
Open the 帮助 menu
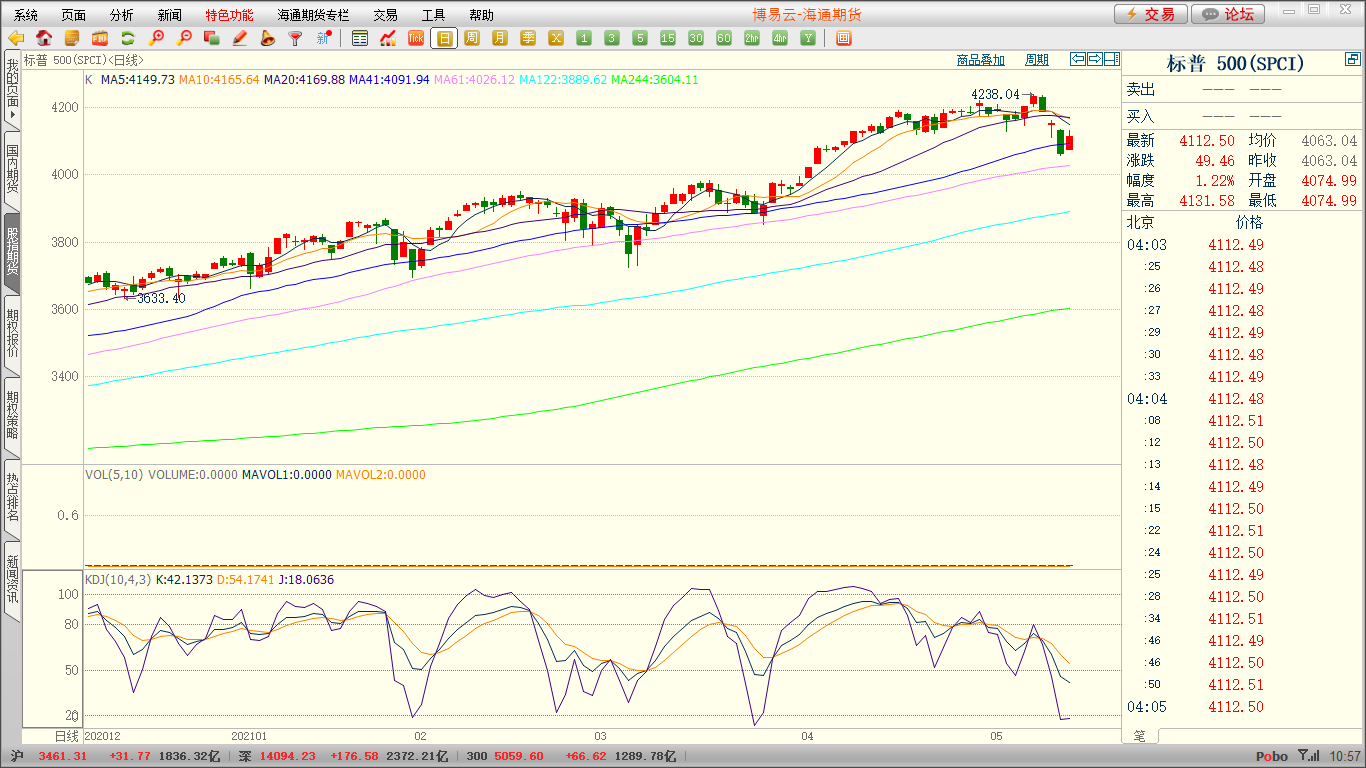click(481, 15)
